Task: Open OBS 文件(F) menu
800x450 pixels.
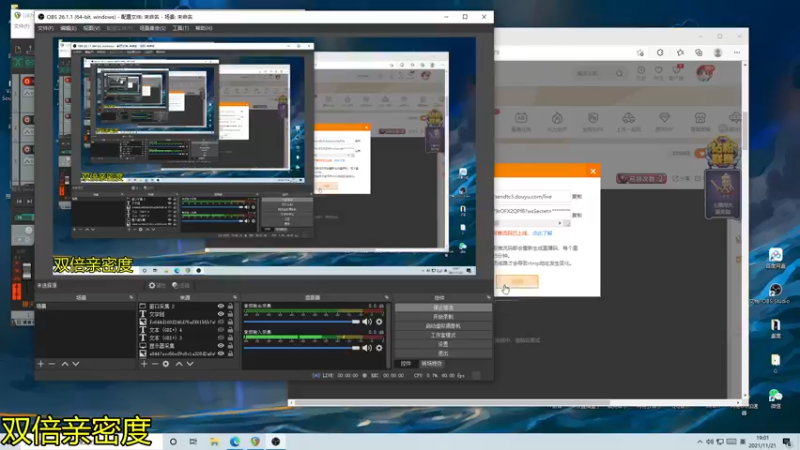Action: click(x=45, y=28)
